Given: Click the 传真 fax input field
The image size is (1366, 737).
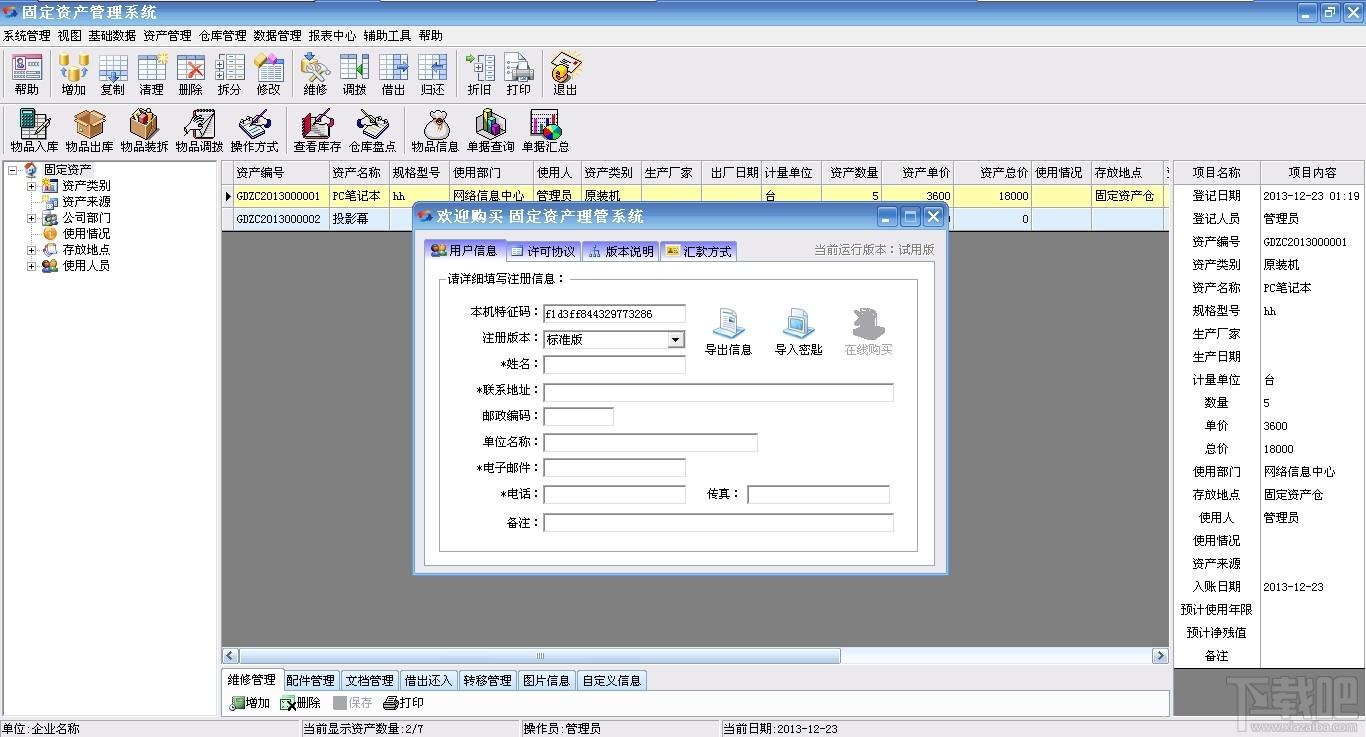Looking at the screenshot, I should pos(818,494).
